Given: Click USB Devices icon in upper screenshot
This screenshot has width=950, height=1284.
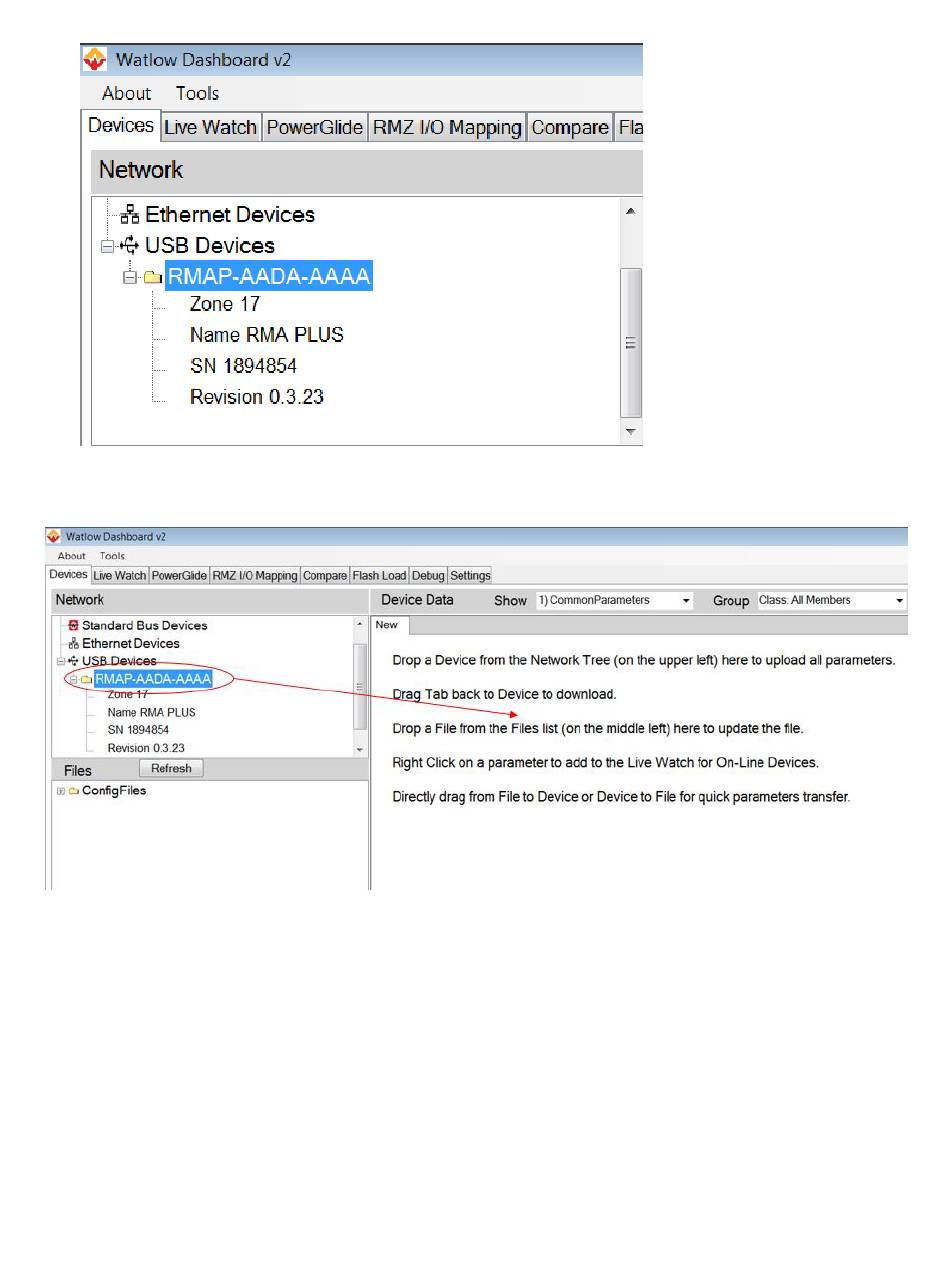Looking at the screenshot, I should click(x=129, y=245).
